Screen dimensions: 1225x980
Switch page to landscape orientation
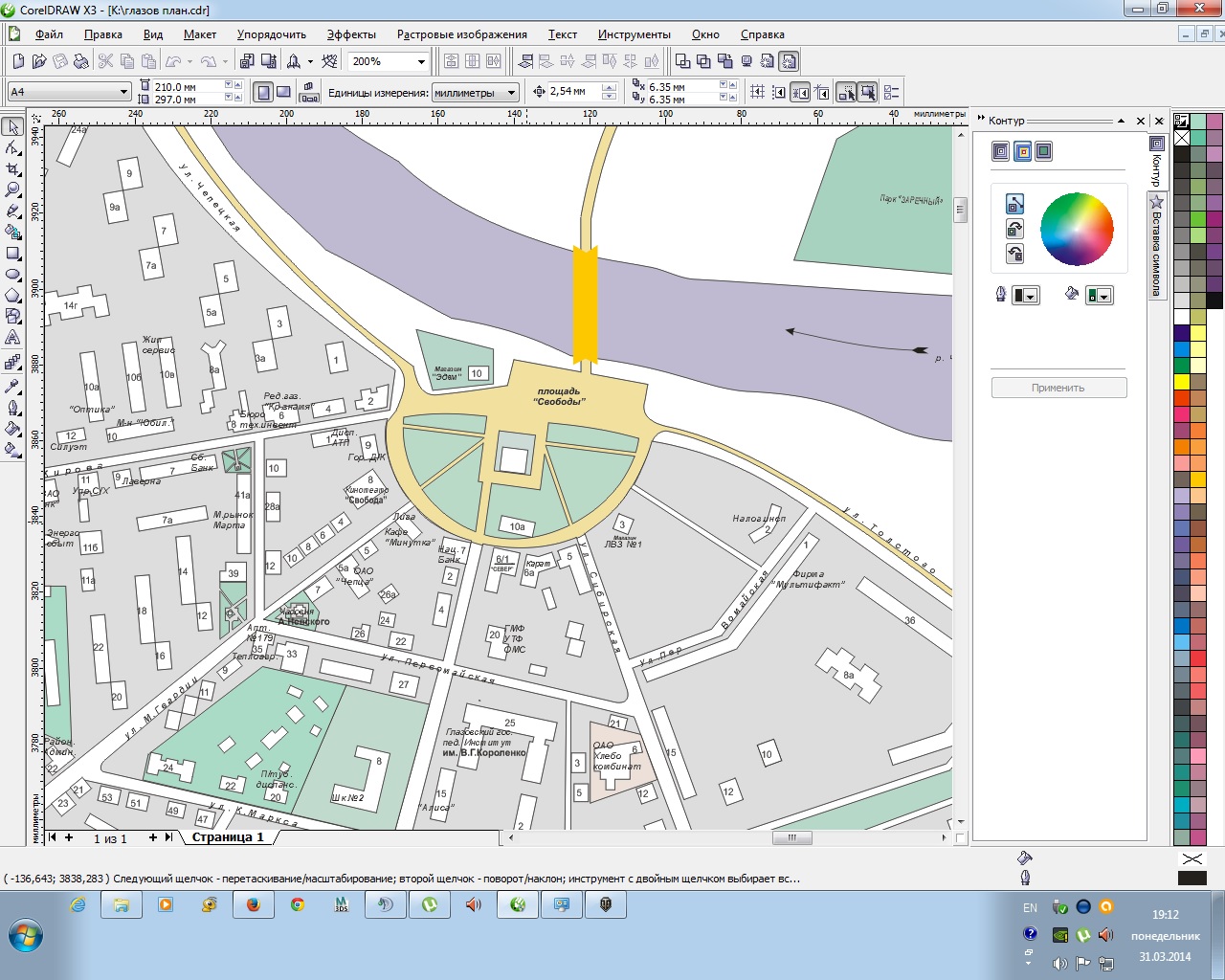[284, 92]
